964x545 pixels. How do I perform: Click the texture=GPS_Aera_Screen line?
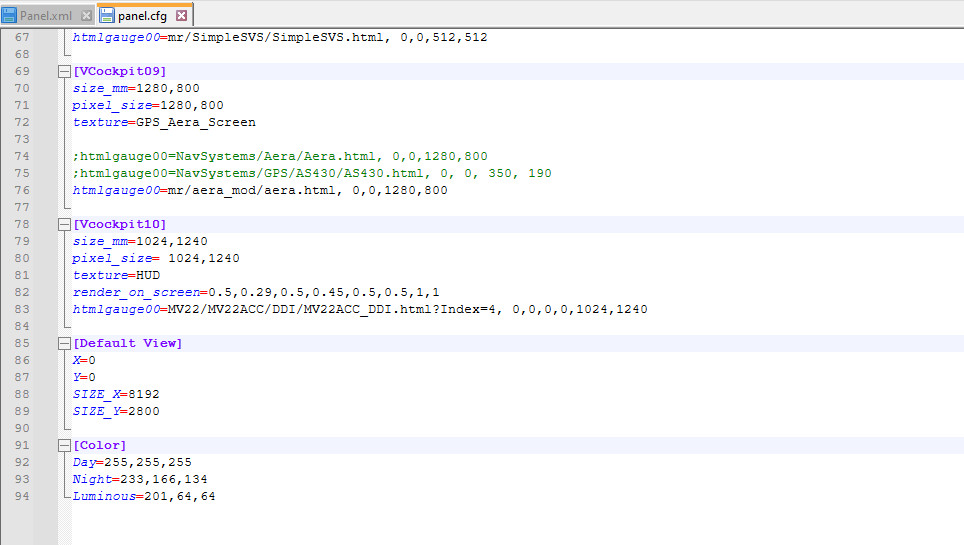pos(164,122)
